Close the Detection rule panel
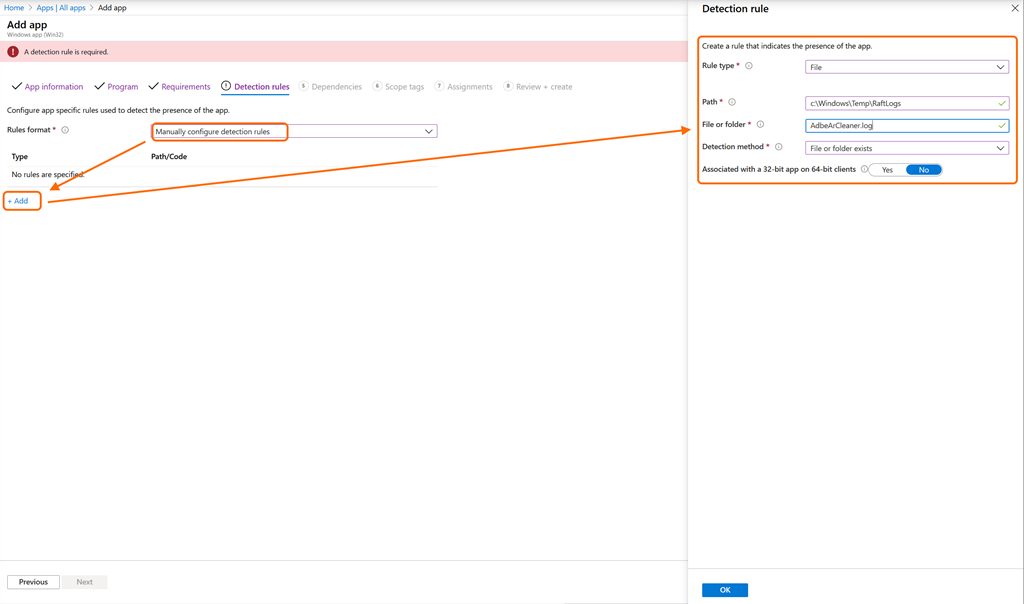 pyautogui.click(x=1014, y=9)
